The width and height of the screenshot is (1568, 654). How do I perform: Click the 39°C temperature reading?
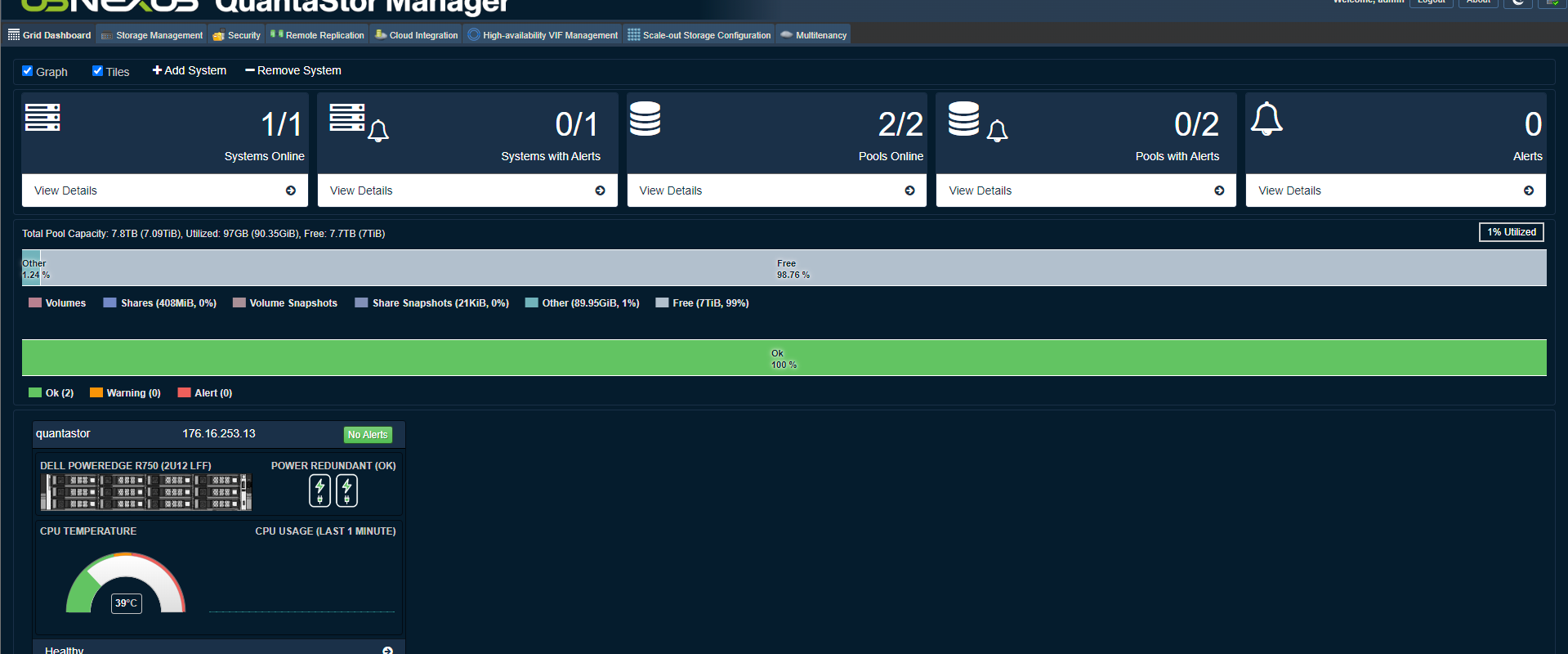[127, 603]
